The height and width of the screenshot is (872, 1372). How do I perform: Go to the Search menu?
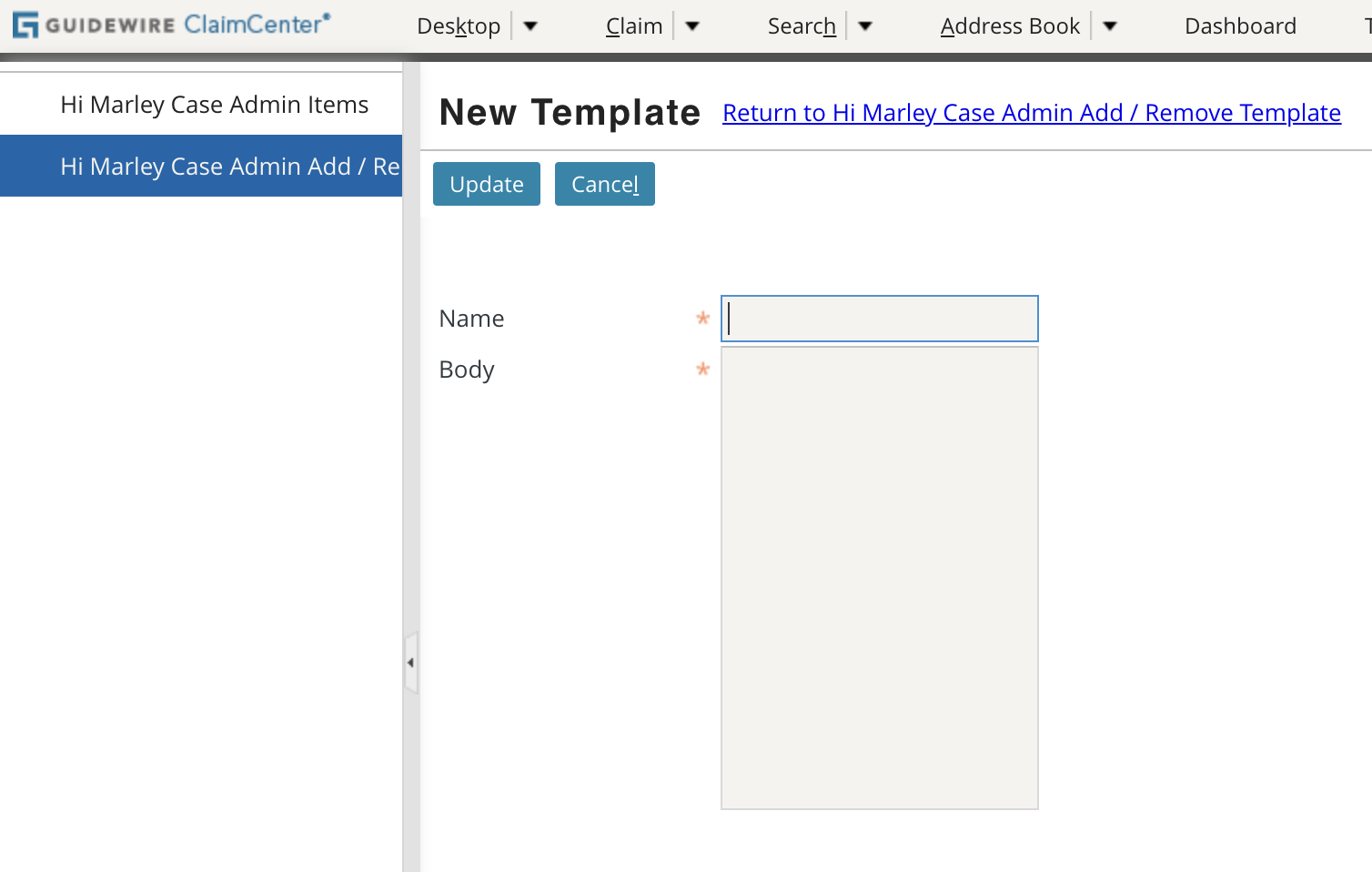[x=802, y=26]
